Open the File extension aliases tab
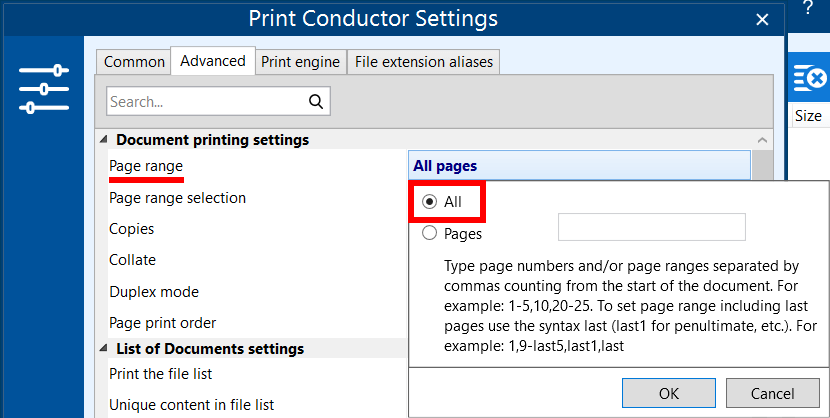This screenshot has width=830, height=418. coord(423,62)
